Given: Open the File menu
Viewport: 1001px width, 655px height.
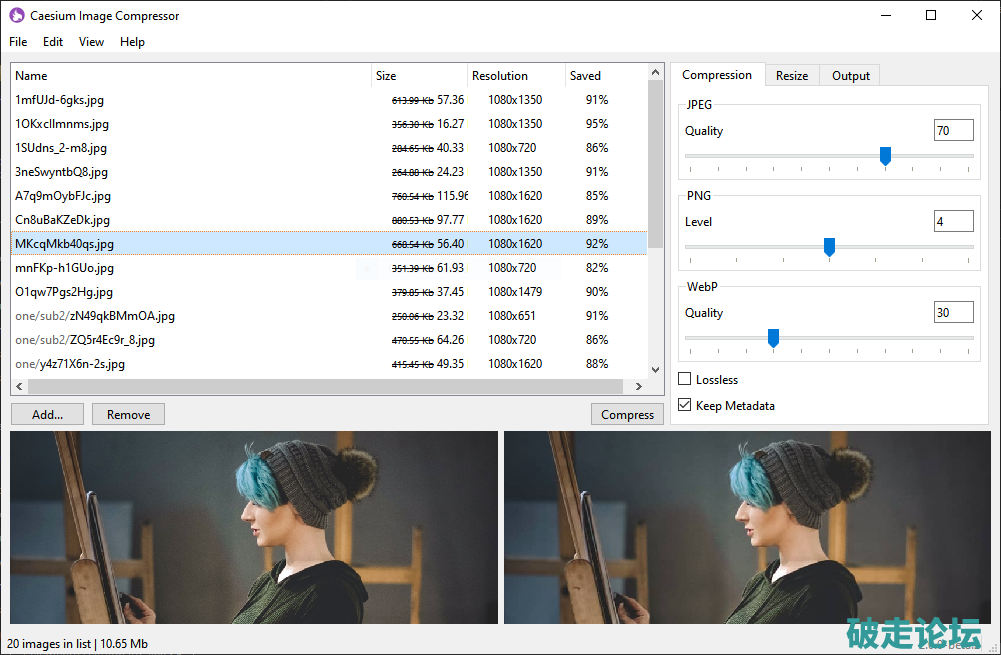Looking at the screenshot, I should coord(18,42).
